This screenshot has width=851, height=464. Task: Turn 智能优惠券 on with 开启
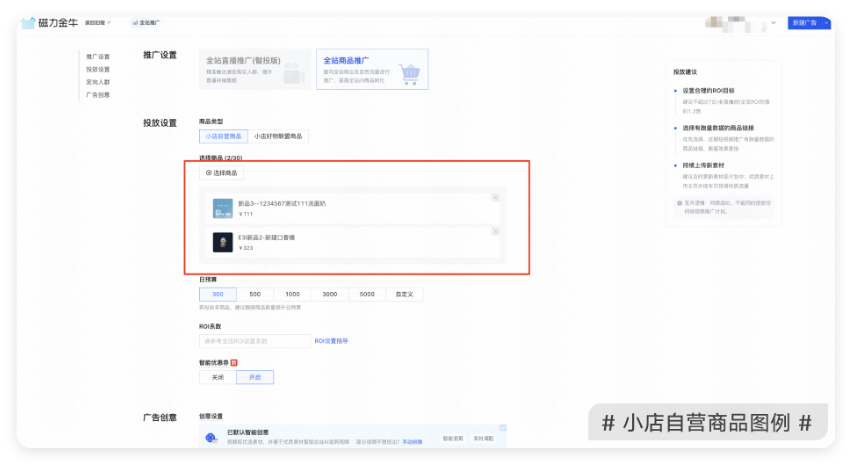tap(255, 377)
